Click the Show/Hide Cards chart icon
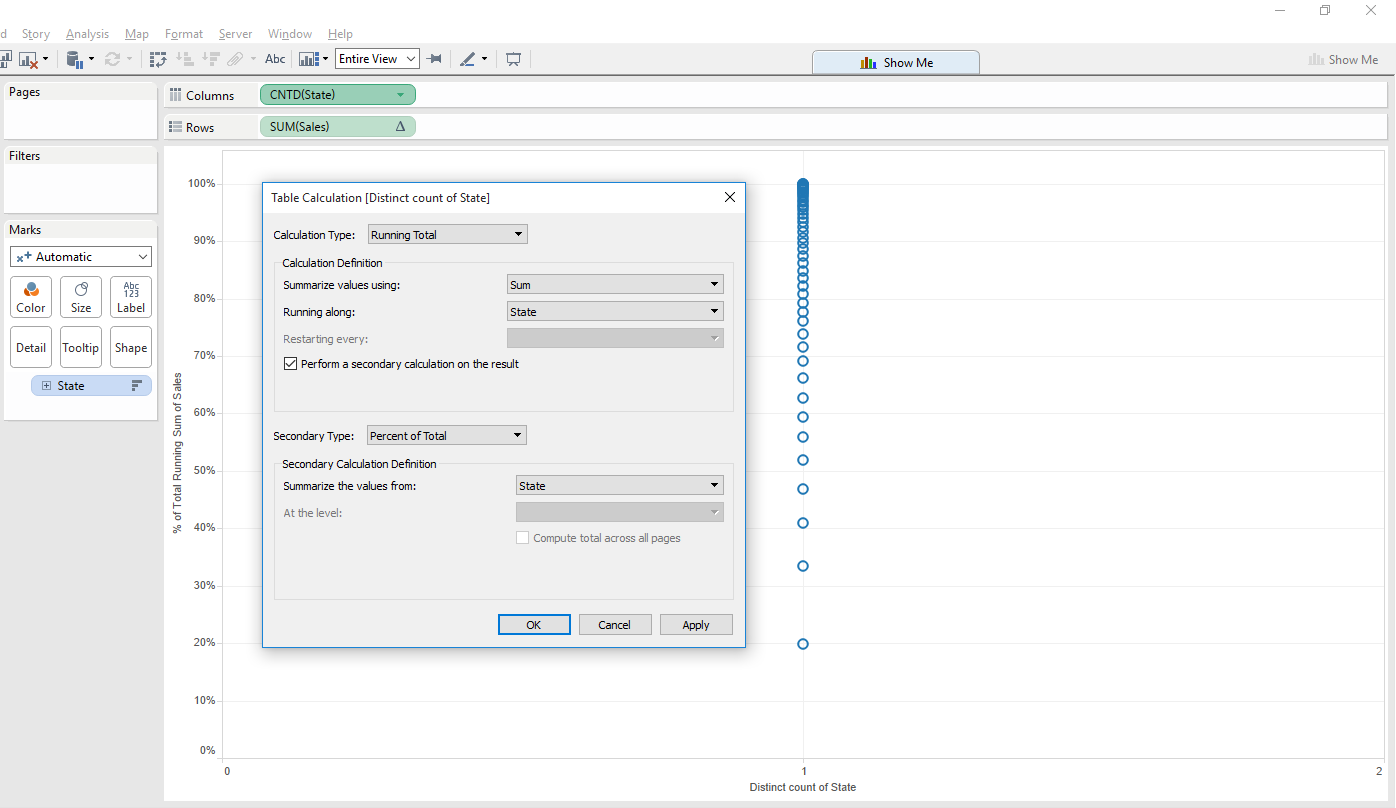Viewport: 1396px width, 808px height. [309, 59]
